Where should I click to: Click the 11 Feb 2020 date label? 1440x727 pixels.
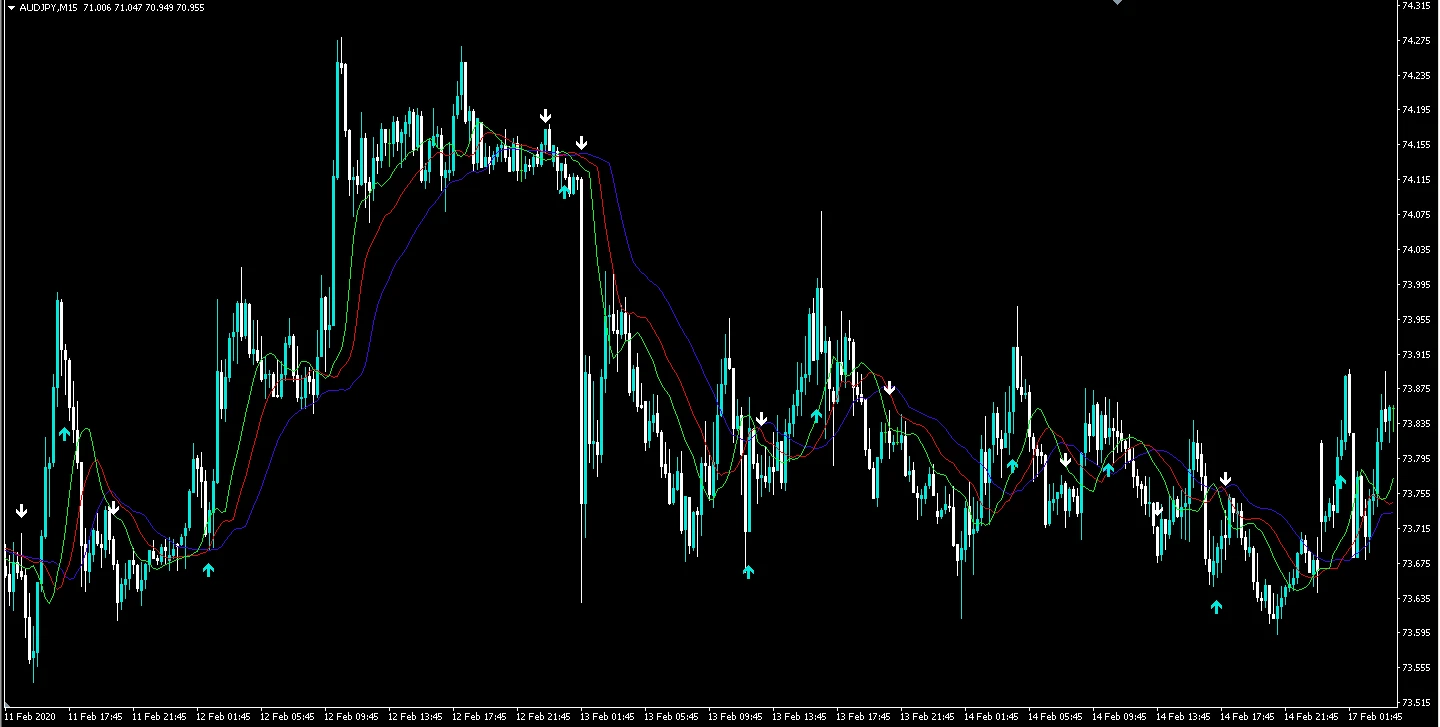coord(30,717)
